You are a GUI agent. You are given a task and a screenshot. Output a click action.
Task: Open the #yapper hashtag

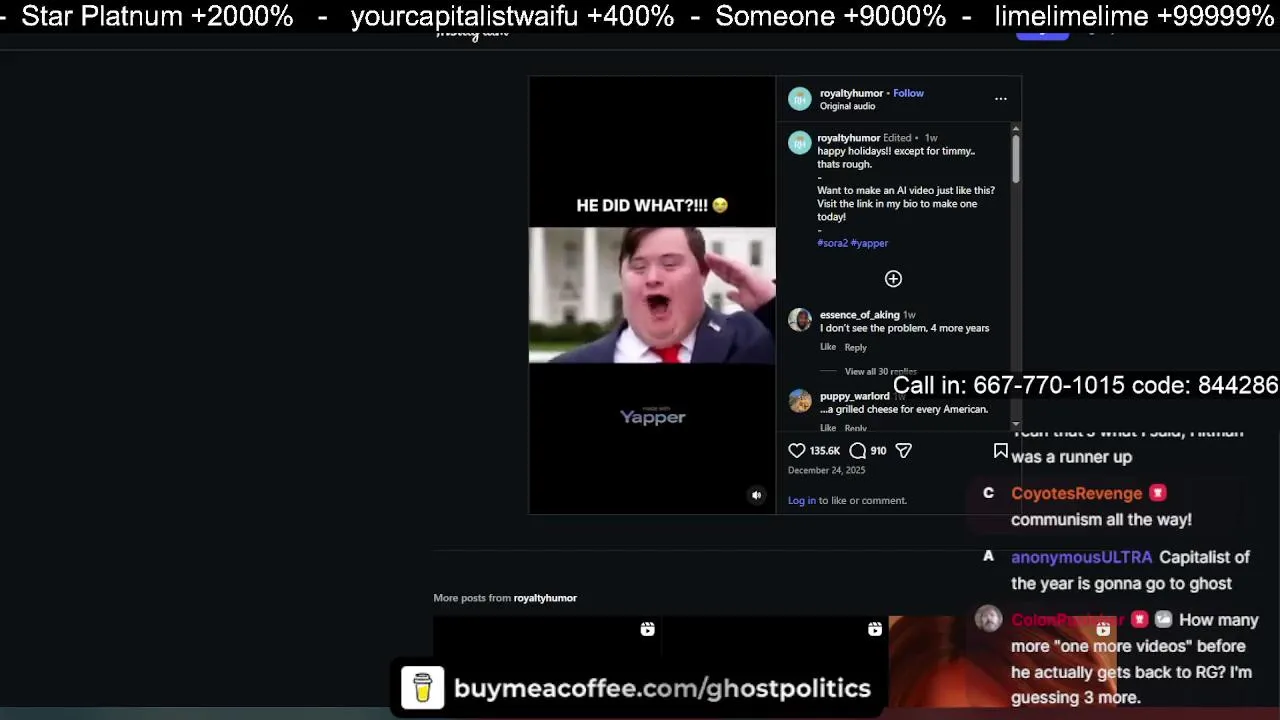[x=869, y=243]
